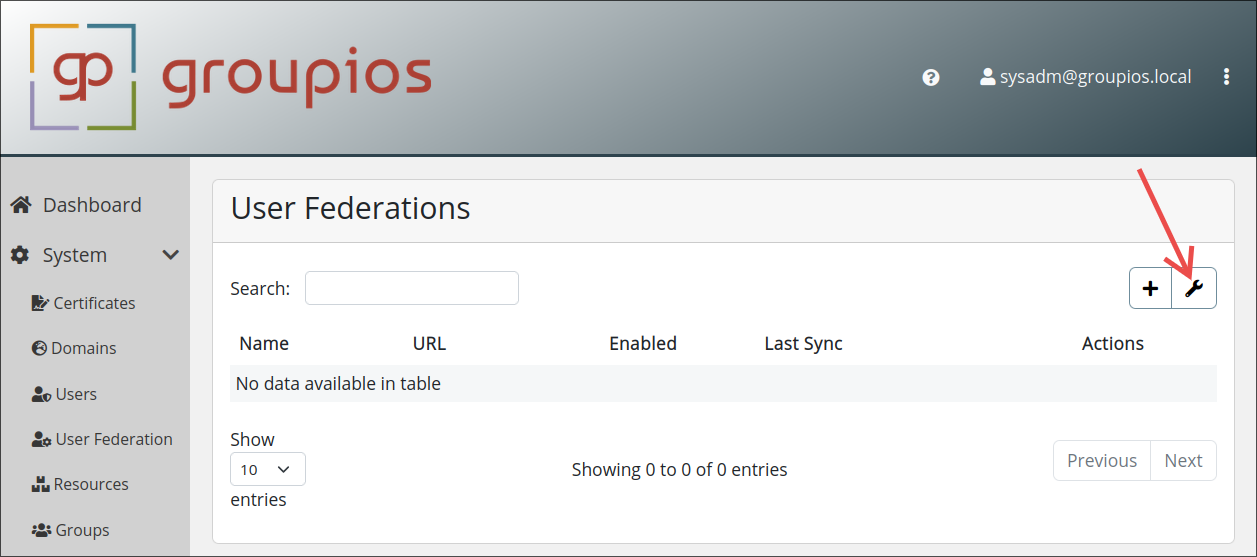1257x557 pixels.
Task: Open the three-dot kebab menu in header
Action: tap(1226, 77)
